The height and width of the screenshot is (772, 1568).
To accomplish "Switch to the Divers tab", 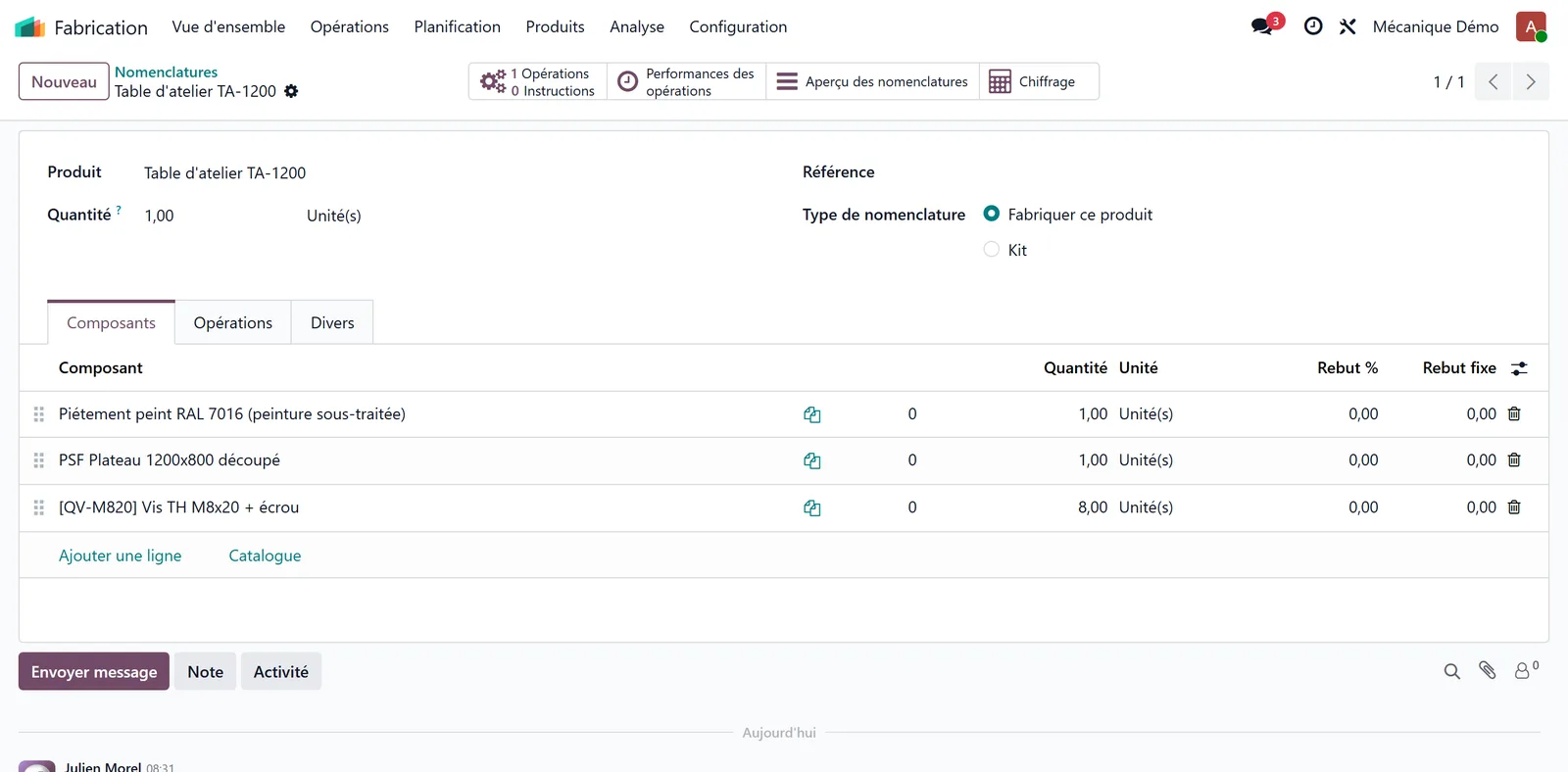I will (332, 322).
